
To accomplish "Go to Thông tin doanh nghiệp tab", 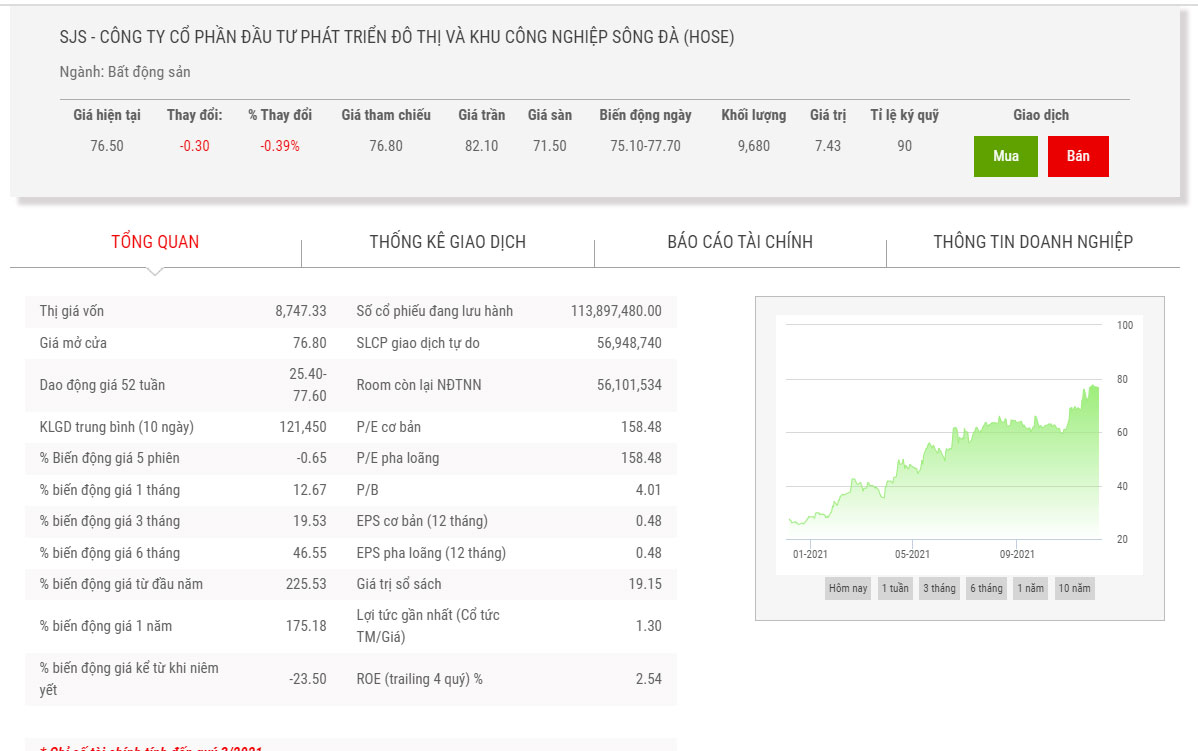I will click(x=1033, y=242).
